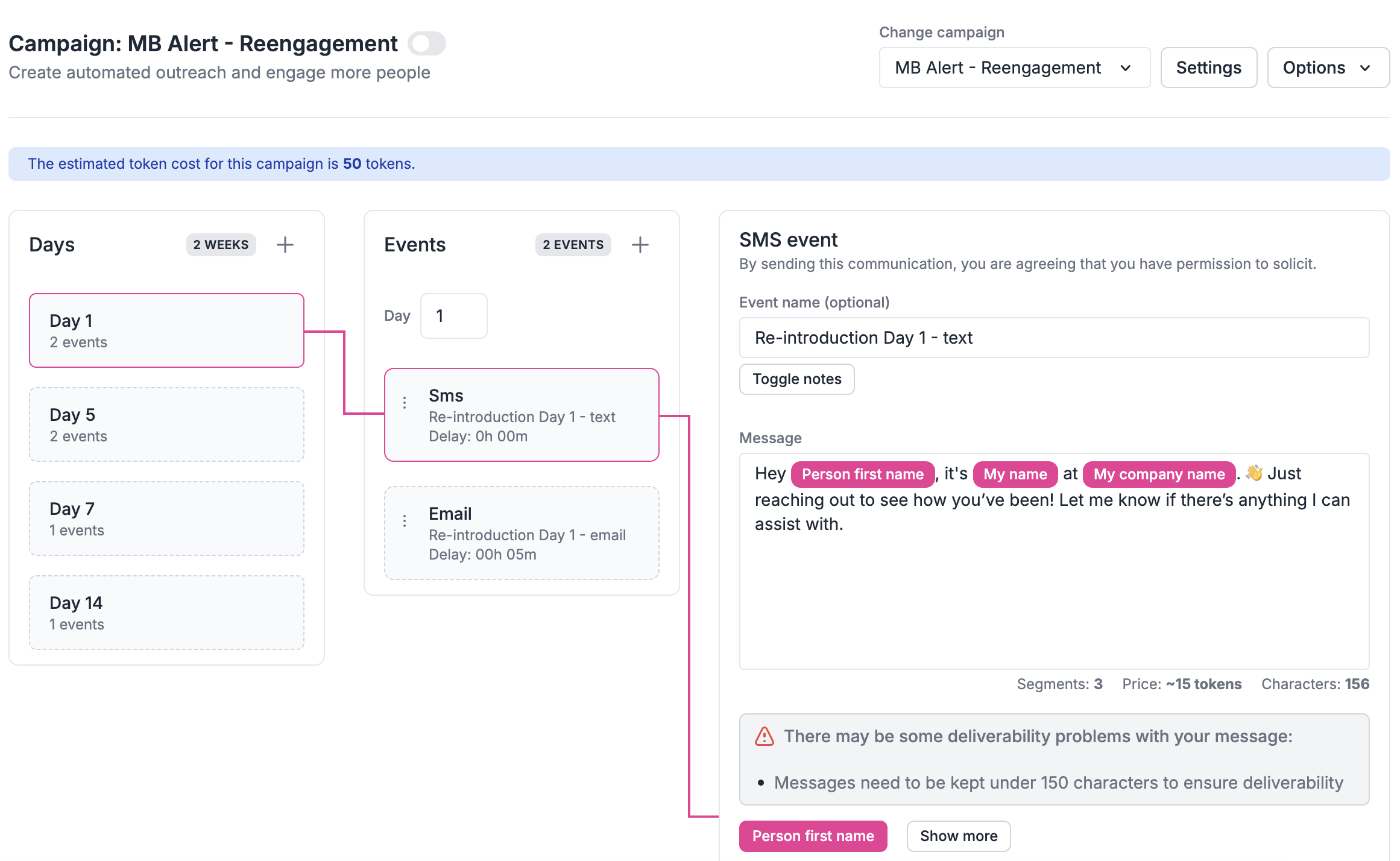Click the drag handle on the Email event

click(x=404, y=520)
